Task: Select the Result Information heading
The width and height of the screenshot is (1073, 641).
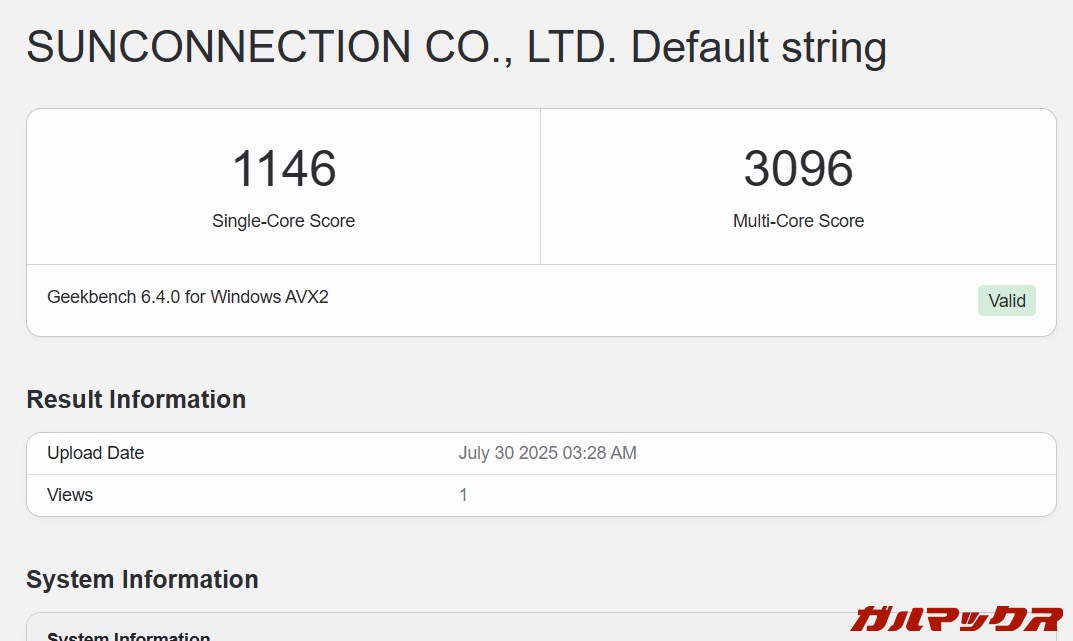Action: [x=136, y=399]
